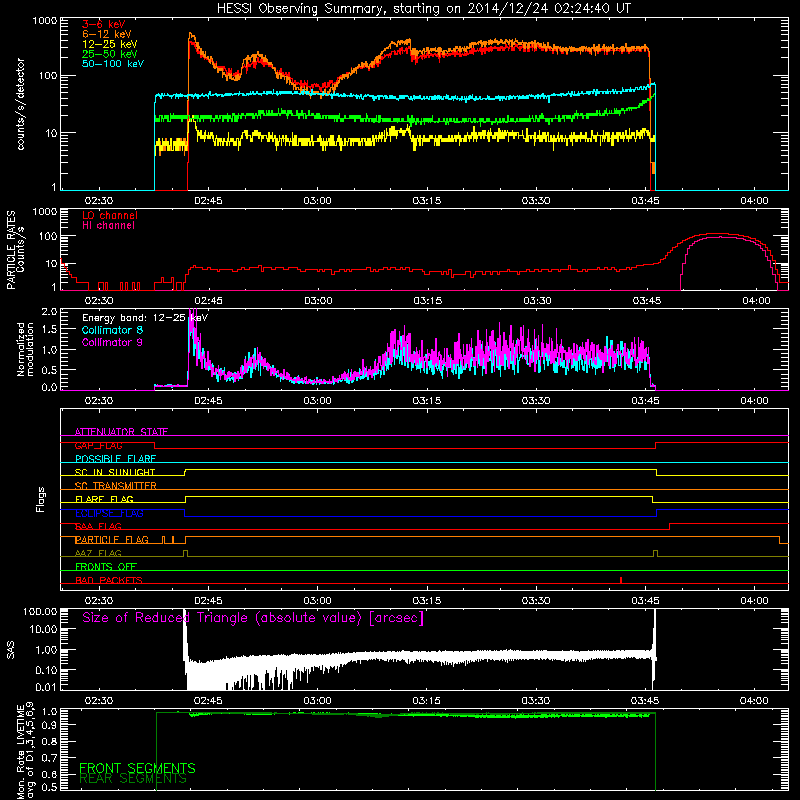800x800 pixels.
Task: Click the BAD_PACKETS flag label
Action: [109, 580]
